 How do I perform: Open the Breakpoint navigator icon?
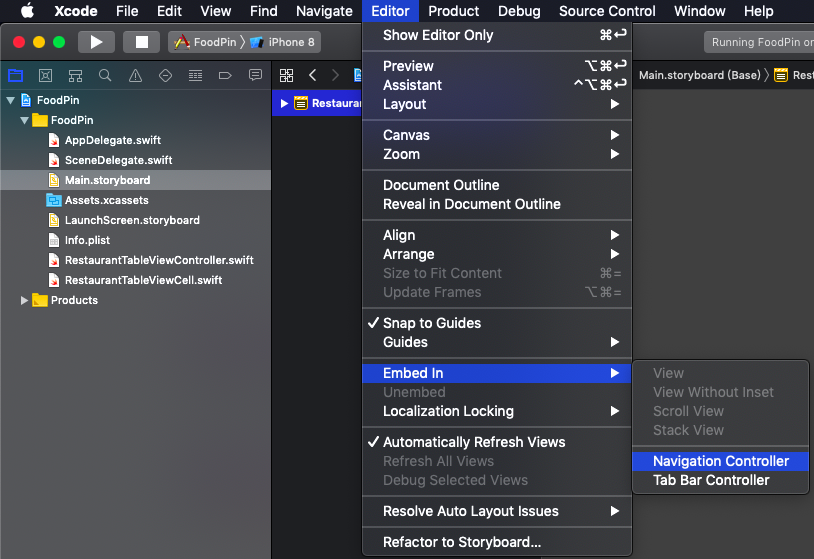point(225,76)
